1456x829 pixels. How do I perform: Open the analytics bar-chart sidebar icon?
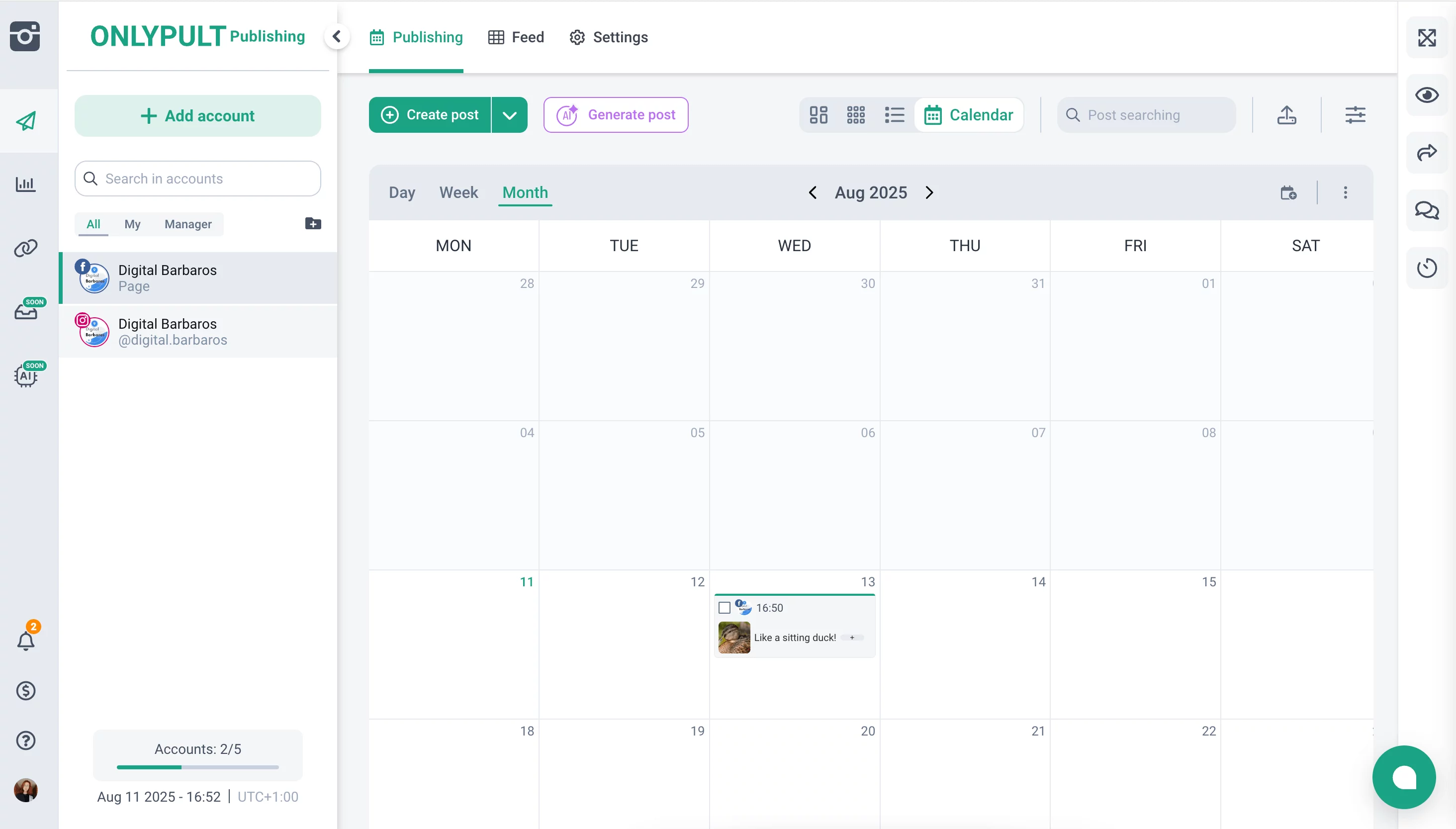(x=26, y=184)
